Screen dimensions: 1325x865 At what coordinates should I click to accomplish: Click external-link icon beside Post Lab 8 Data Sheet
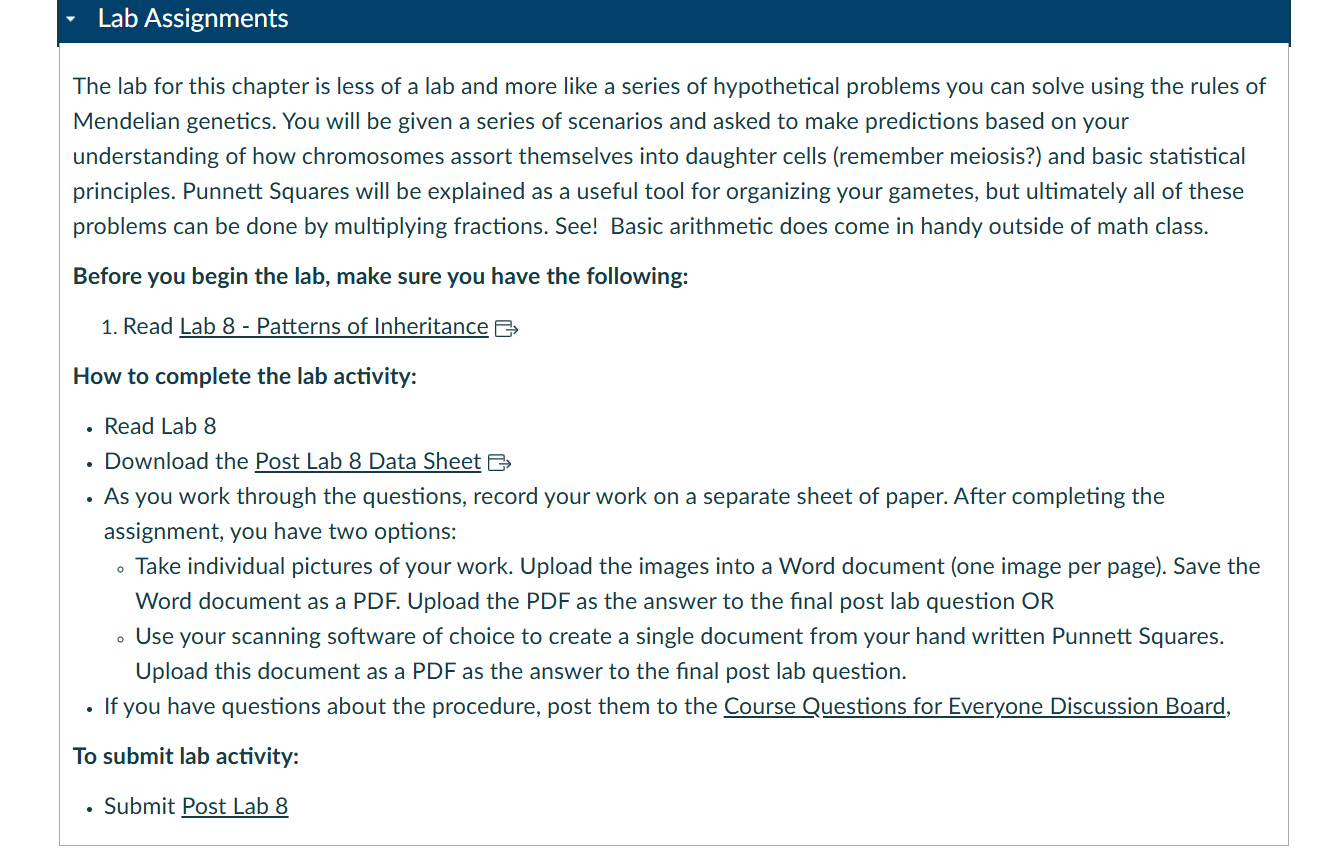(x=499, y=463)
